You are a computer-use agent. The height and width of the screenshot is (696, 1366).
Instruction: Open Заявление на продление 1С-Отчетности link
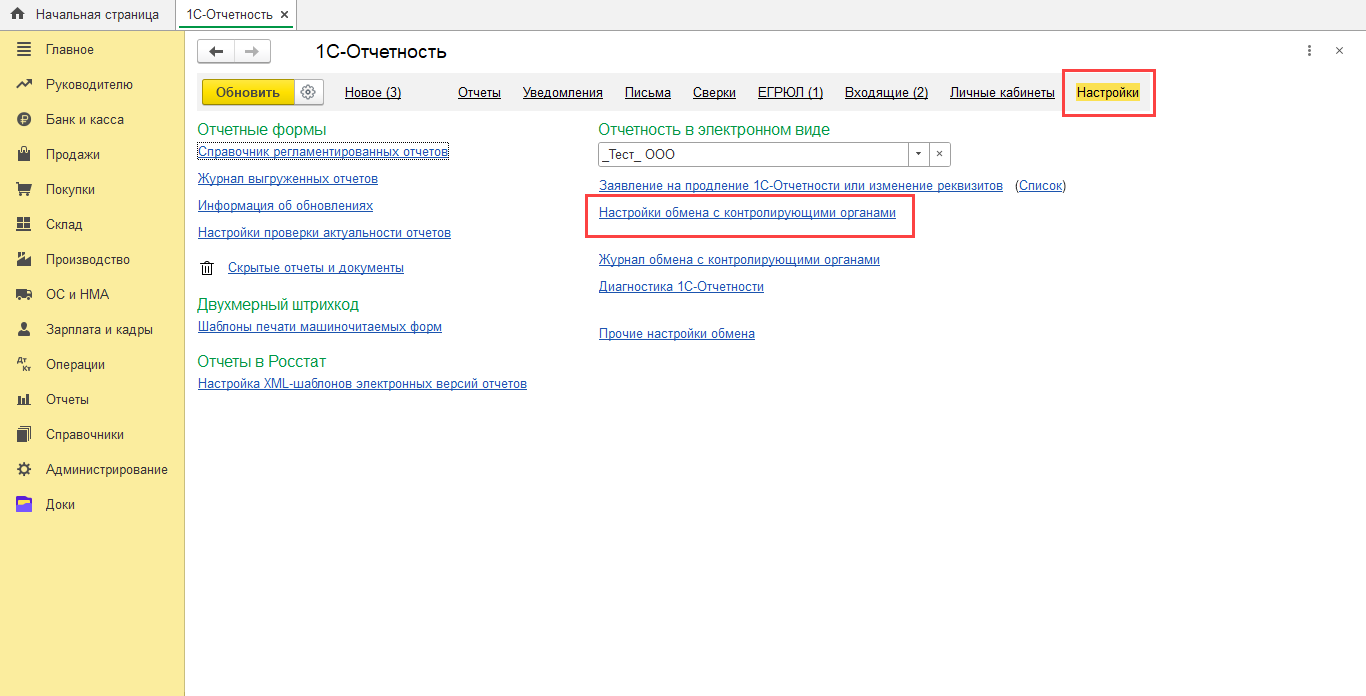coord(801,186)
